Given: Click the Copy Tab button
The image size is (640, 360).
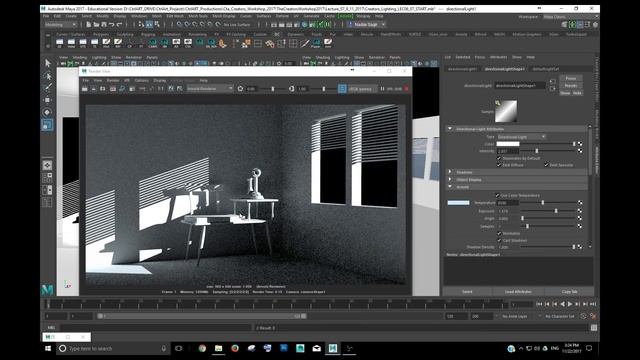Looking at the screenshot, I should pos(569,292).
